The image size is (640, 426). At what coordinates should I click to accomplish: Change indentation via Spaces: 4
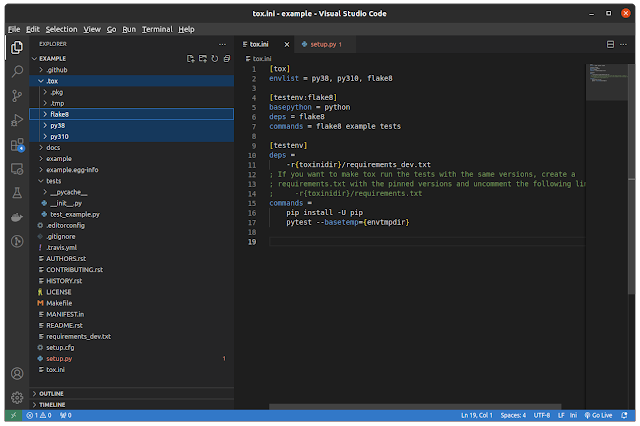point(513,415)
